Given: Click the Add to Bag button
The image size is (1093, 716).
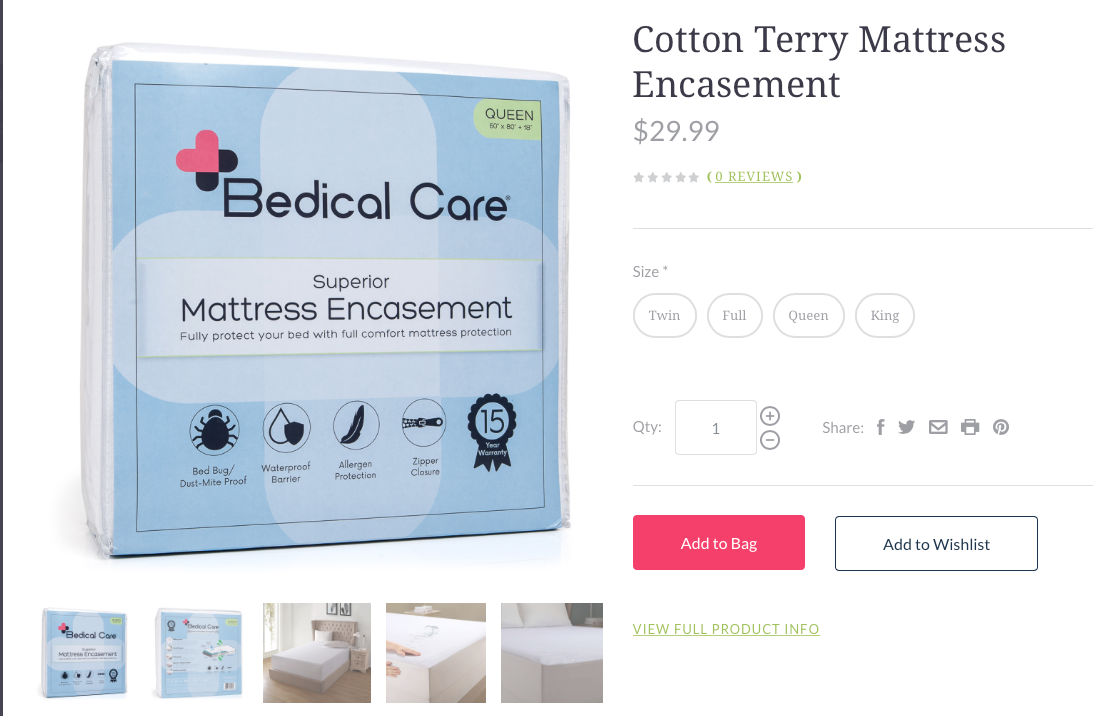Looking at the screenshot, I should click(x=719, y=543).
